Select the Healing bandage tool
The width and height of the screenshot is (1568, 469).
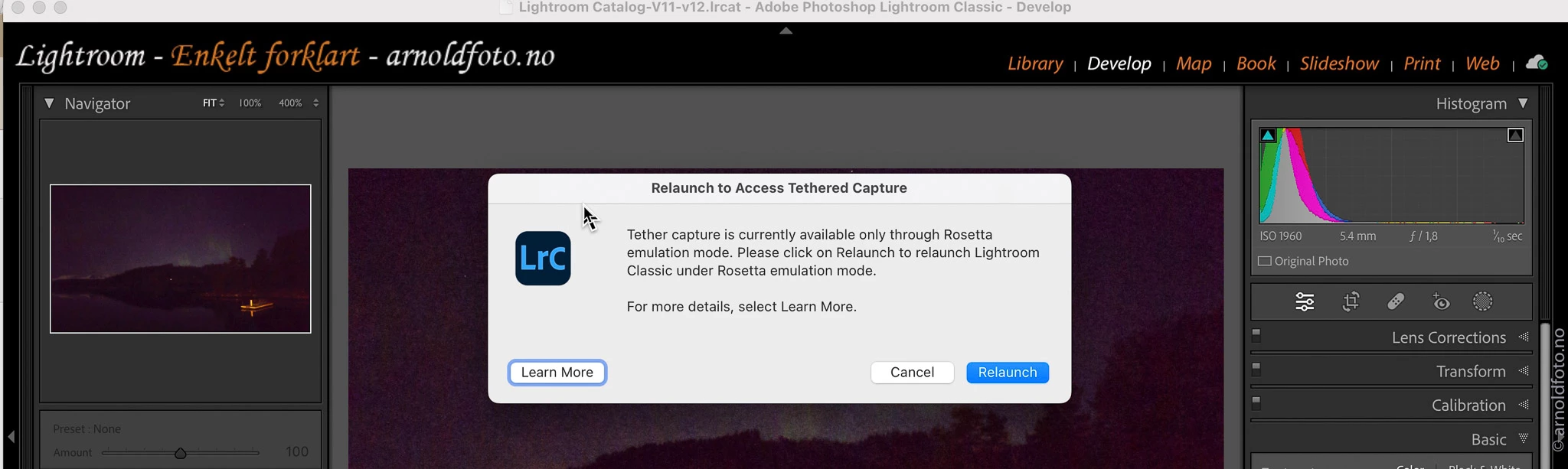tap(1396, 302)
